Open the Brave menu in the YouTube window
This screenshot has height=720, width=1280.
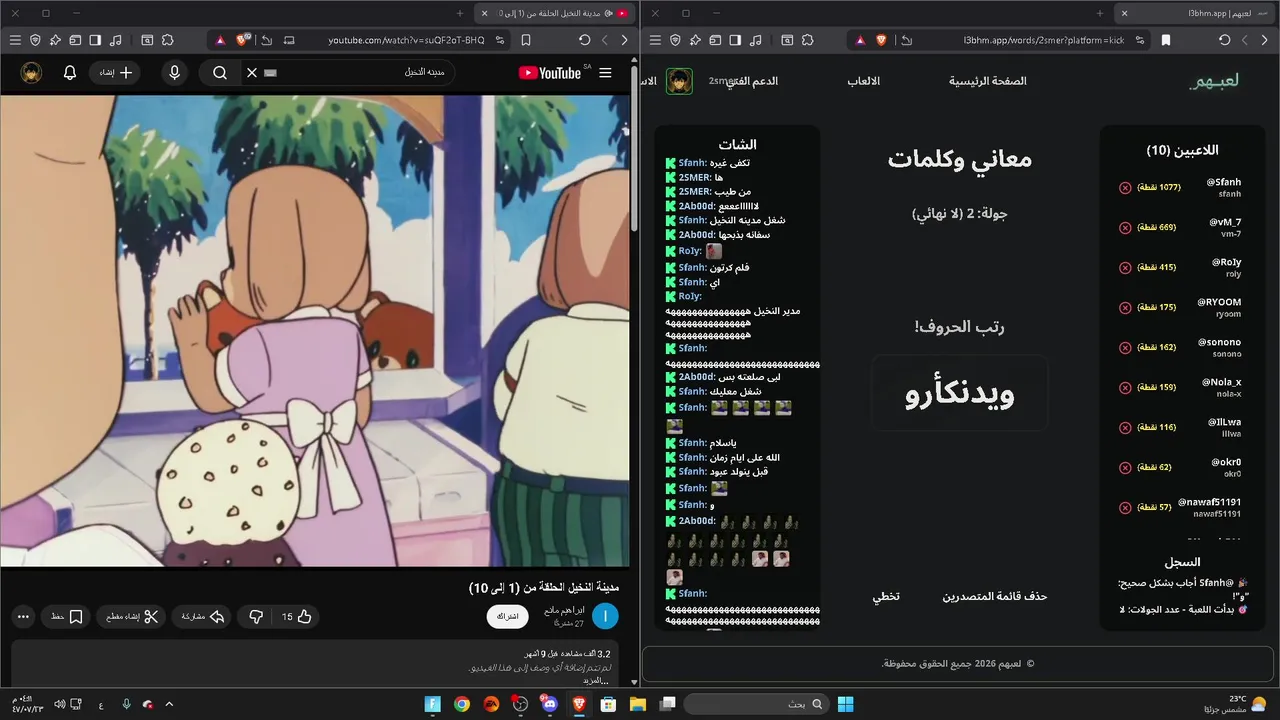click(x=15, y=40)
